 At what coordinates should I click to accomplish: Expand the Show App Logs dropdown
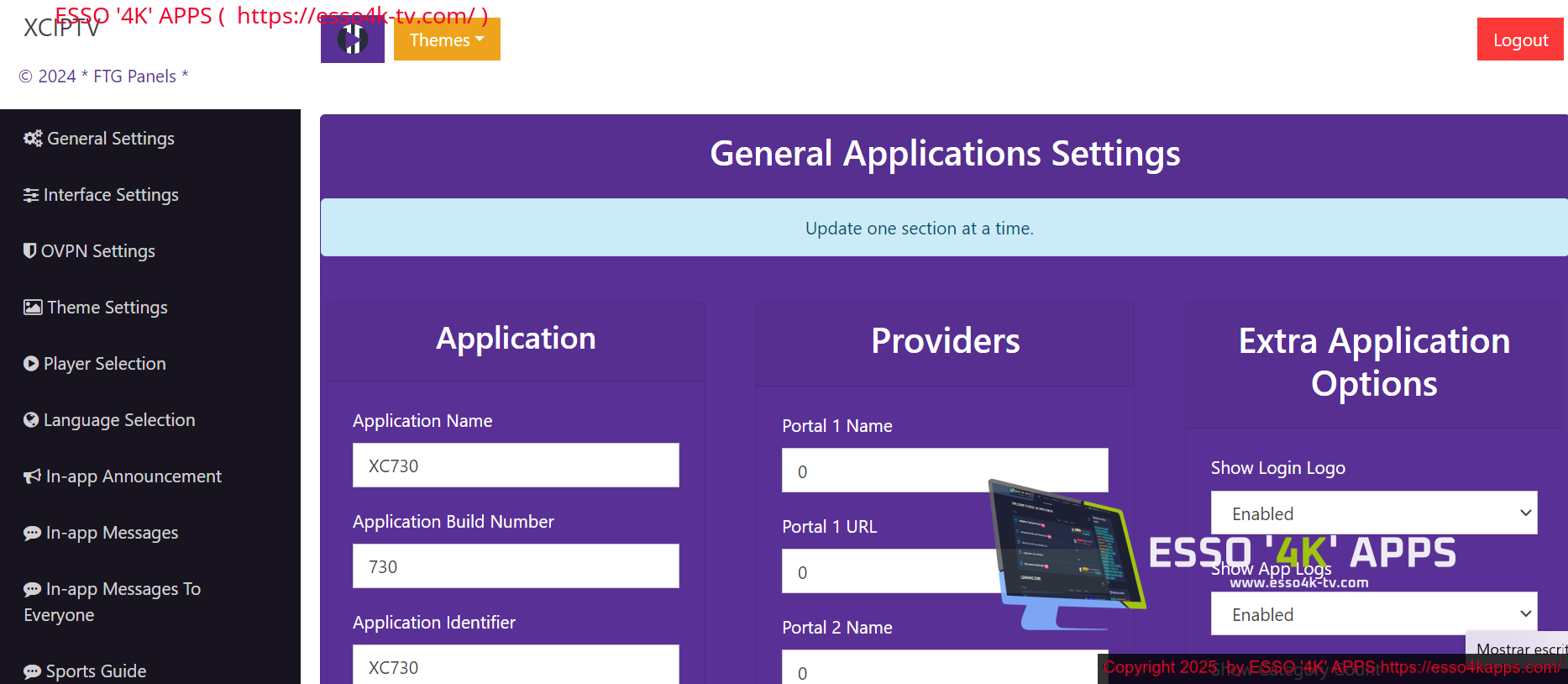pos(1374,613)
